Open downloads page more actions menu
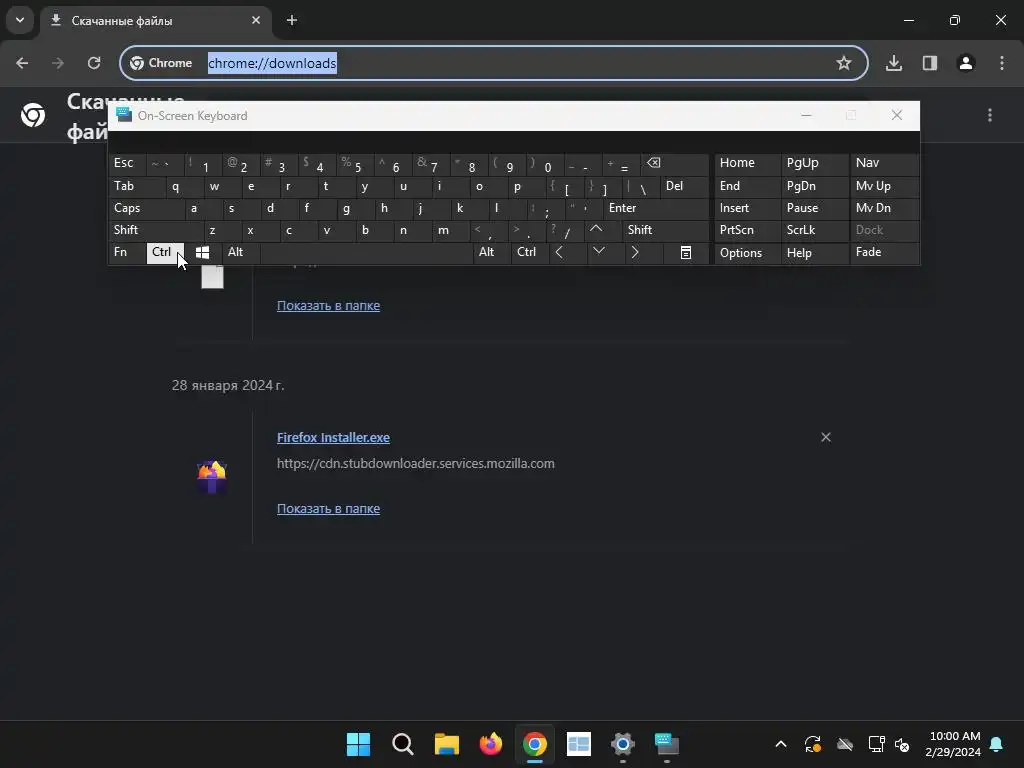Screen dimensions: 1024x768 [990, 115]
